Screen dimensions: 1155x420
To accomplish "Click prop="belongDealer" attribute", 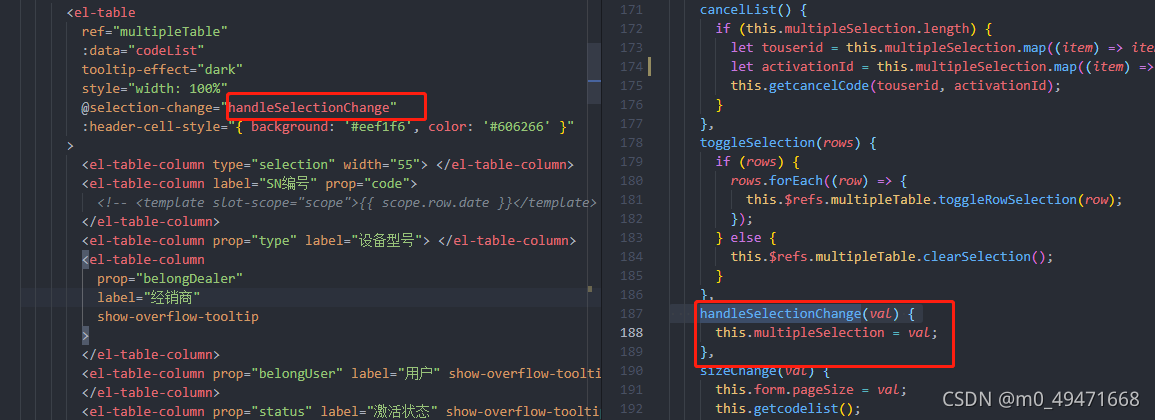I will 170,279.
